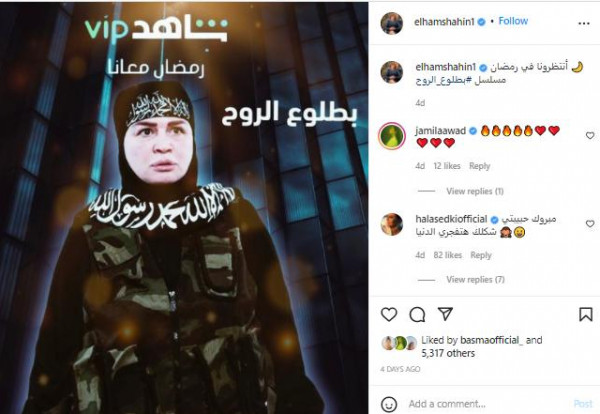This screenshot has height=414, width=600.
Task: Open jamilaawad's profile avatar
Action: [x=391, y=136]
